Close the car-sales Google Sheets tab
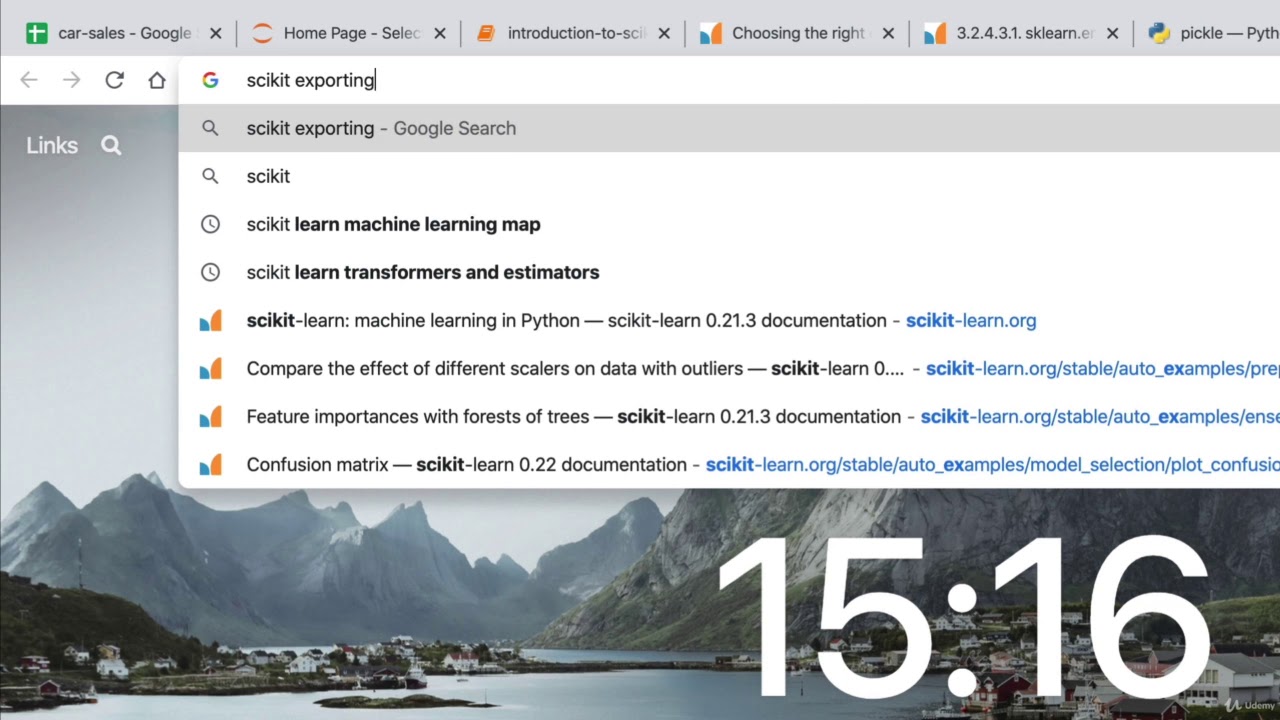 pyautogui.click(x=216, y=33)
